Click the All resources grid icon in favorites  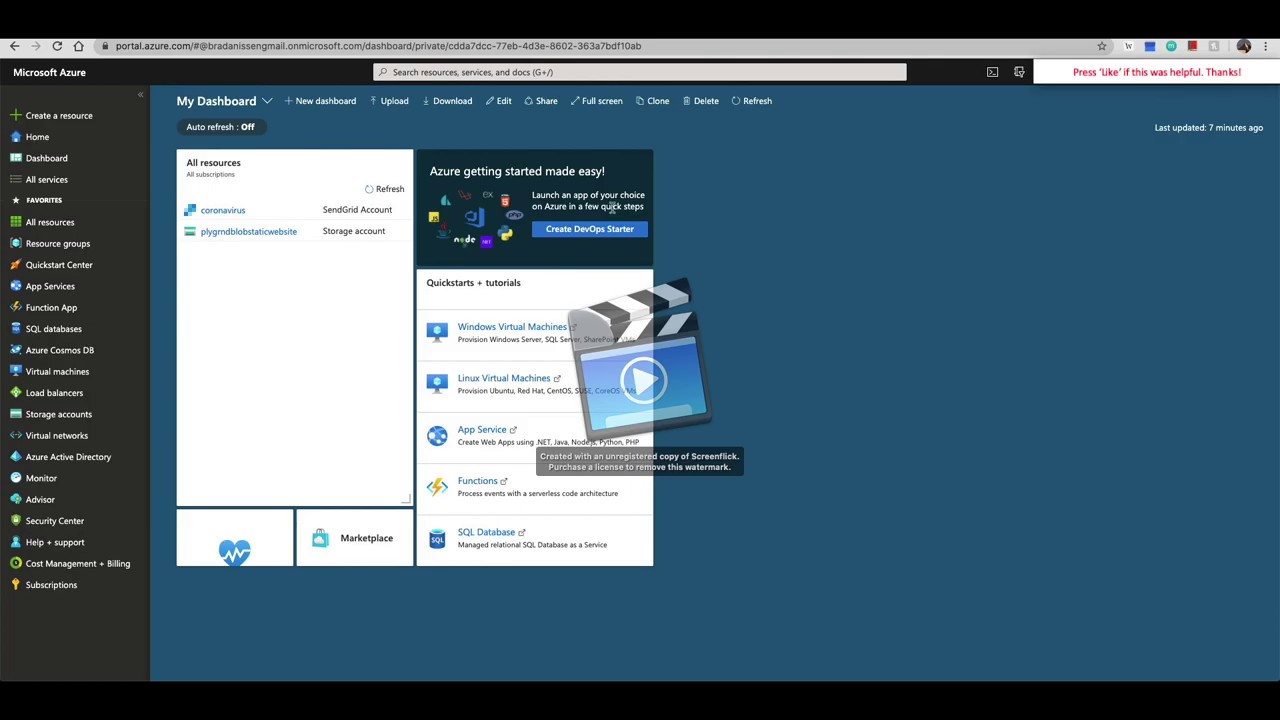[15, 222]
